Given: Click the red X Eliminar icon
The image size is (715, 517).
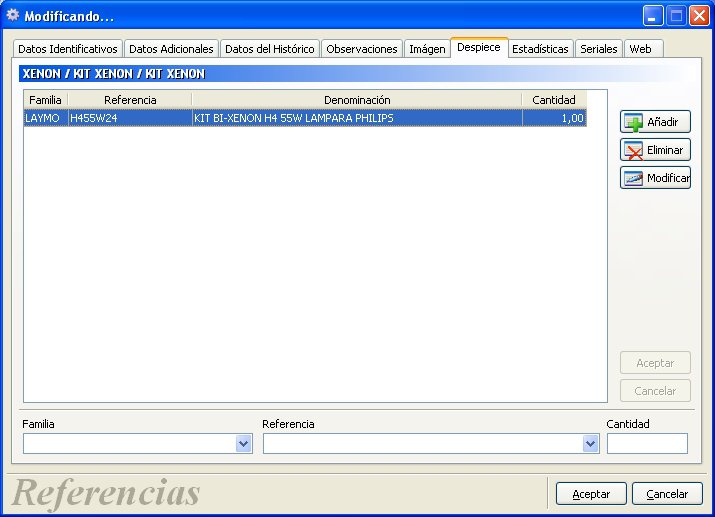Looking at the screenshot, I should 633,150.
